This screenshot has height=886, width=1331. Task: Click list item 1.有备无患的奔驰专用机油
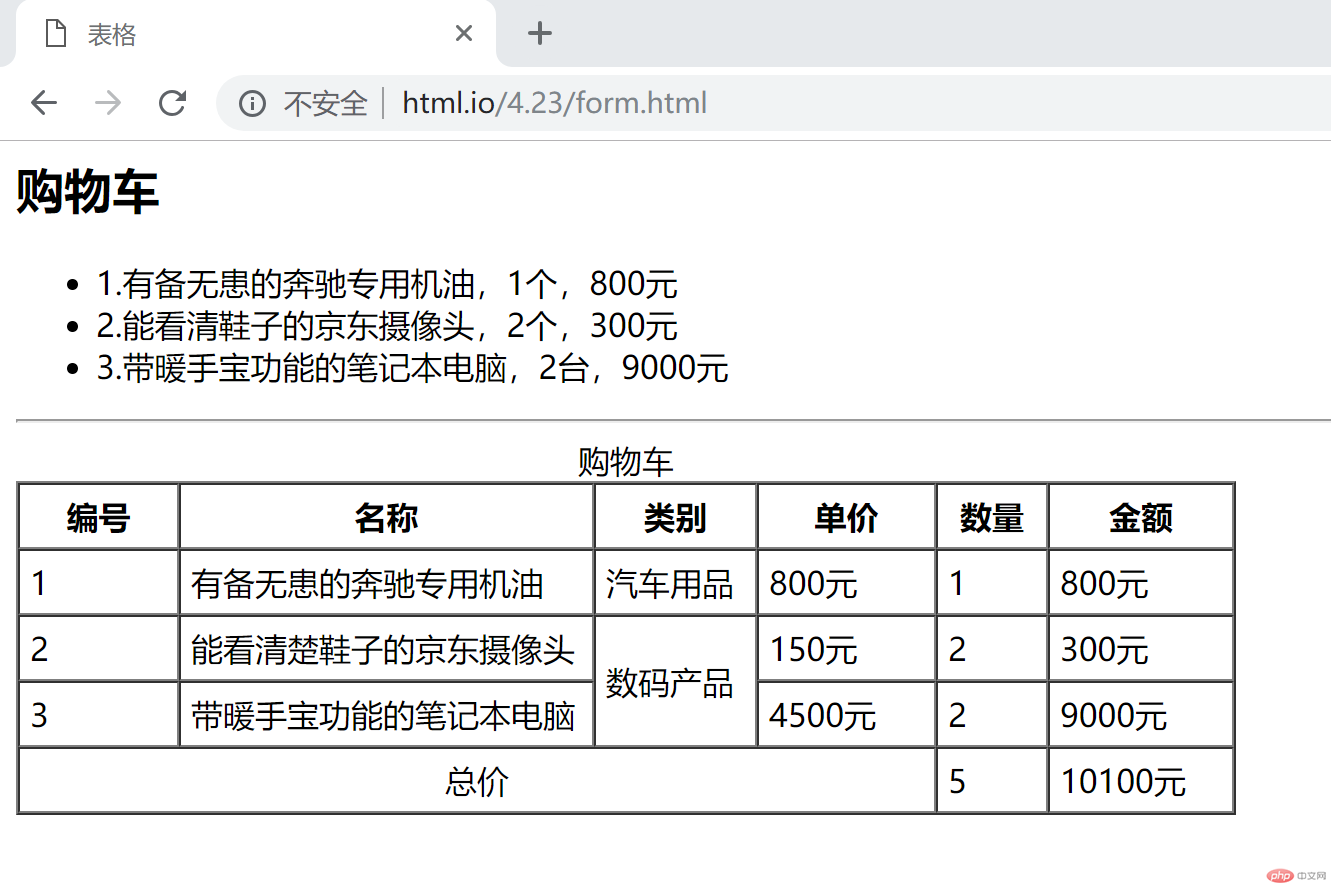point(387,285)
